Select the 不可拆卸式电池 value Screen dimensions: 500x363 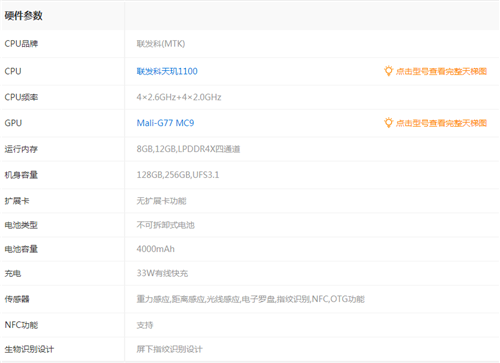pyautogui.click(x=165, y=225)
